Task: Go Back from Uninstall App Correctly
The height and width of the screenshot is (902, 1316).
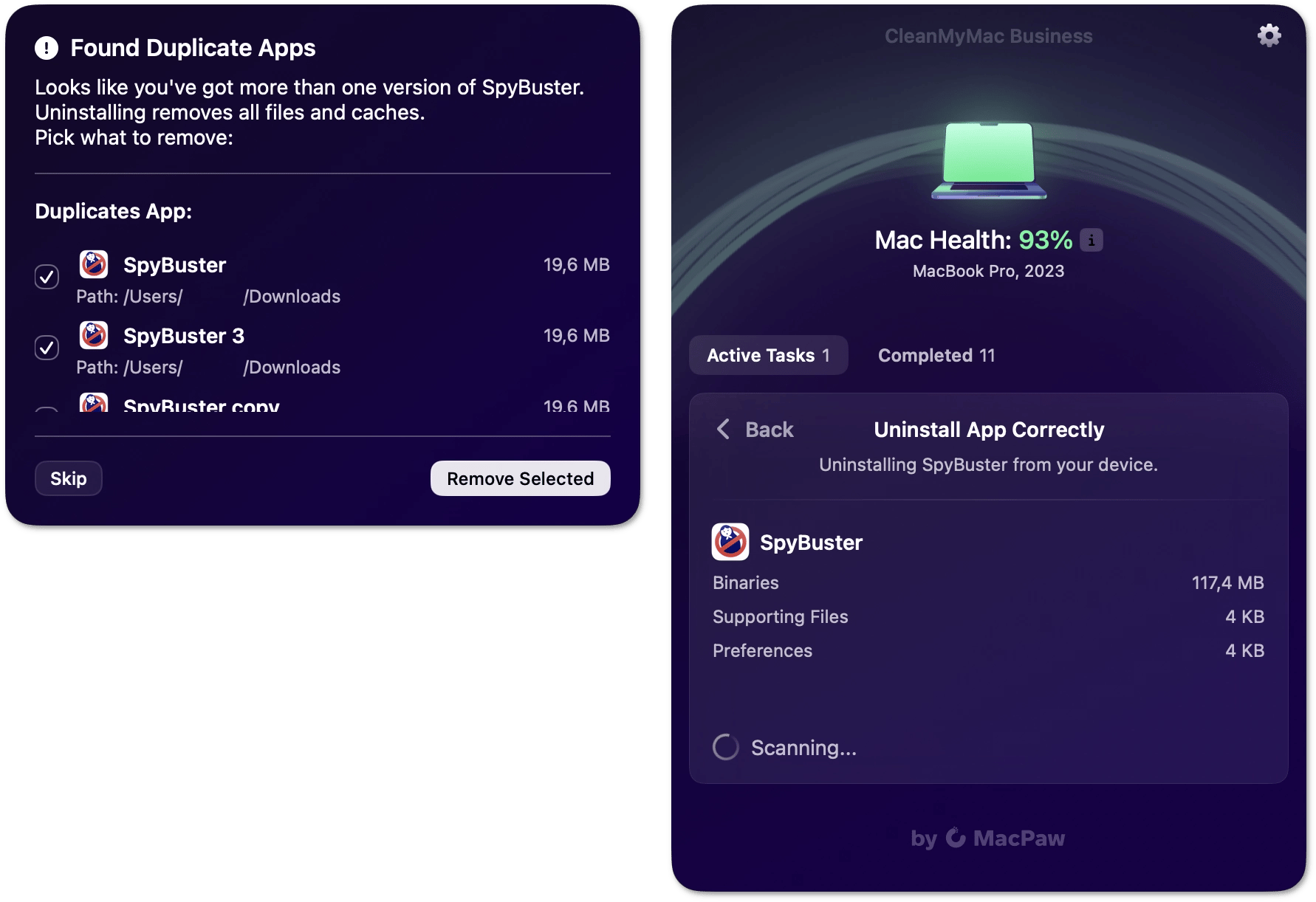Action: coord(755,430)
